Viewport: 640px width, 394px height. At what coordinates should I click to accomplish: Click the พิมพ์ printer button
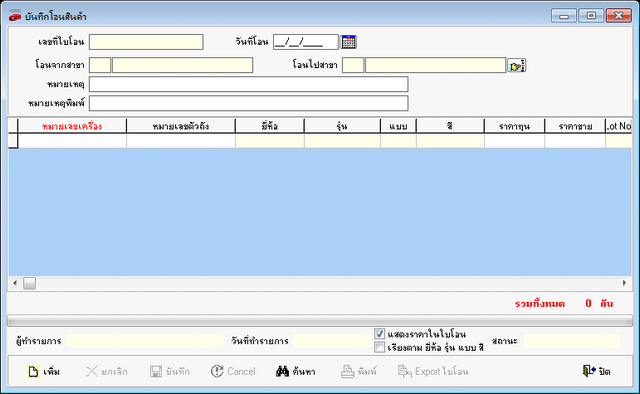click(x=359, y=371)
